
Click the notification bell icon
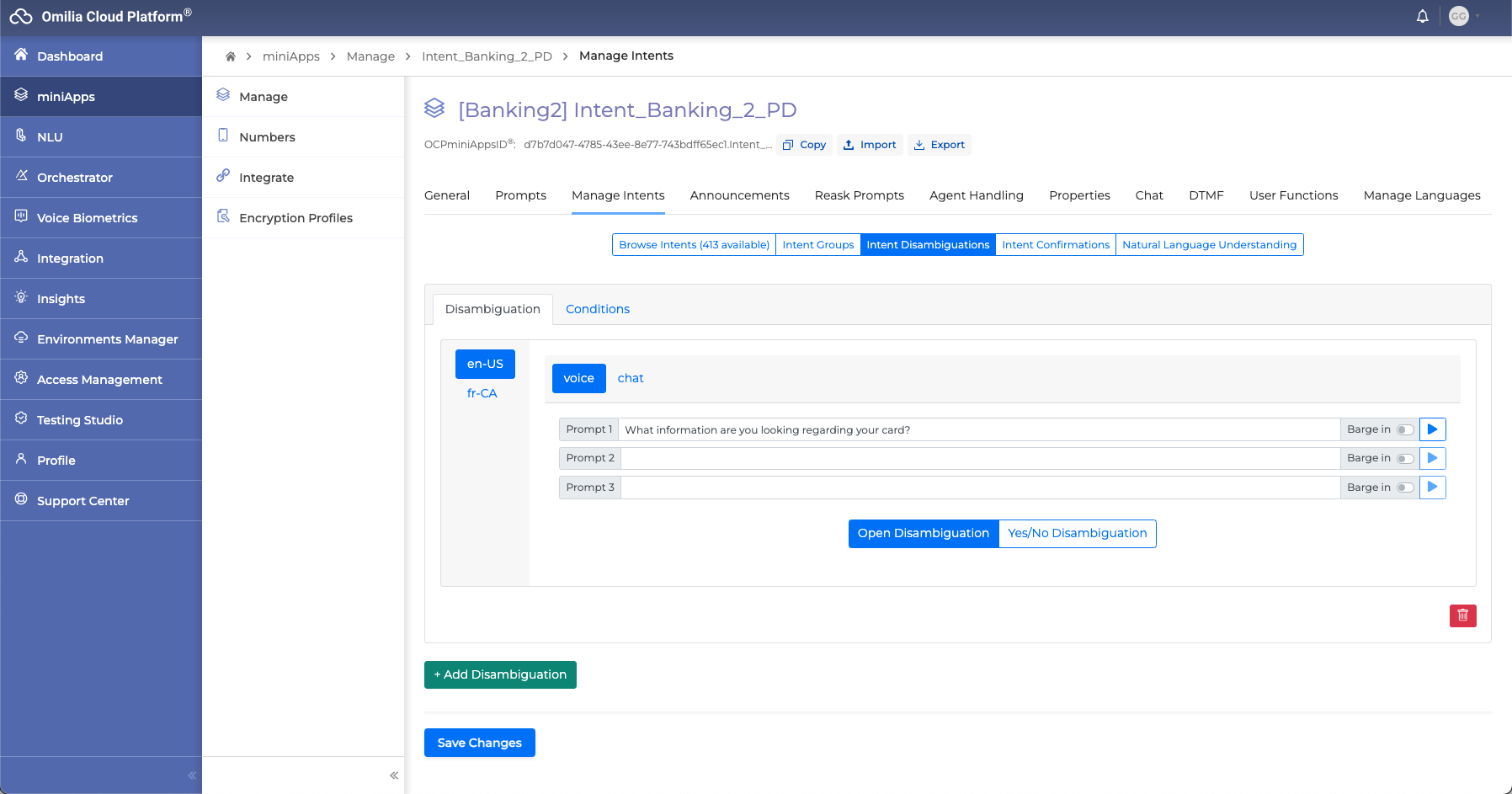tap(1422, 17)
